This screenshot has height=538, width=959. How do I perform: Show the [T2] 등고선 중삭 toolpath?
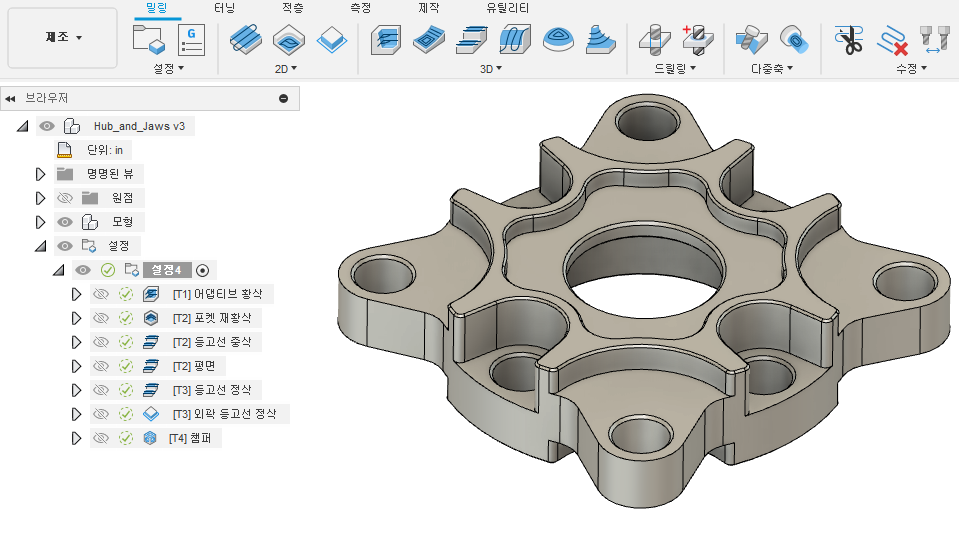click(101, 342)
